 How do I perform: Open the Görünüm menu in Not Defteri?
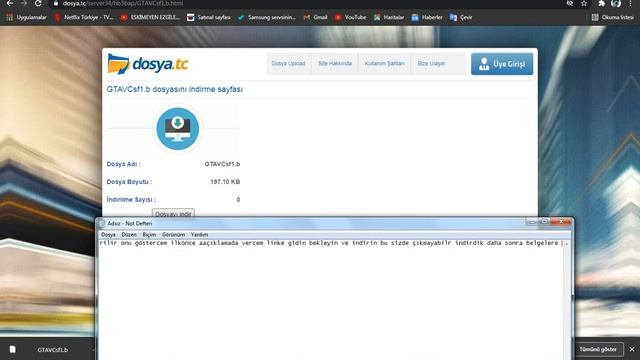pyautogui.click(x=173, y=235)
